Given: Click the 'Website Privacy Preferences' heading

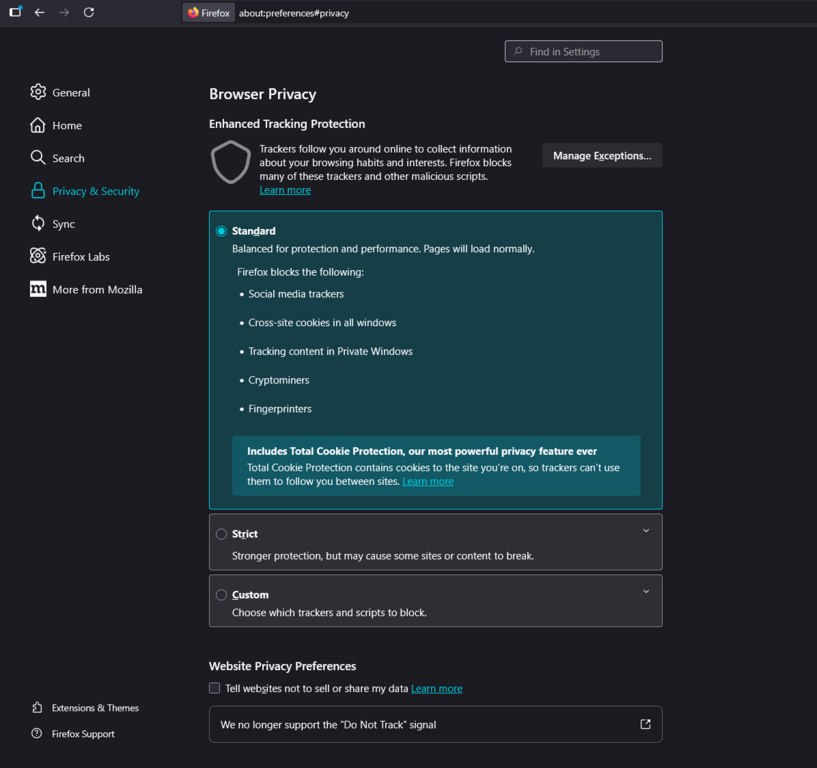Looking at the screenshot, I should [282, 666].
